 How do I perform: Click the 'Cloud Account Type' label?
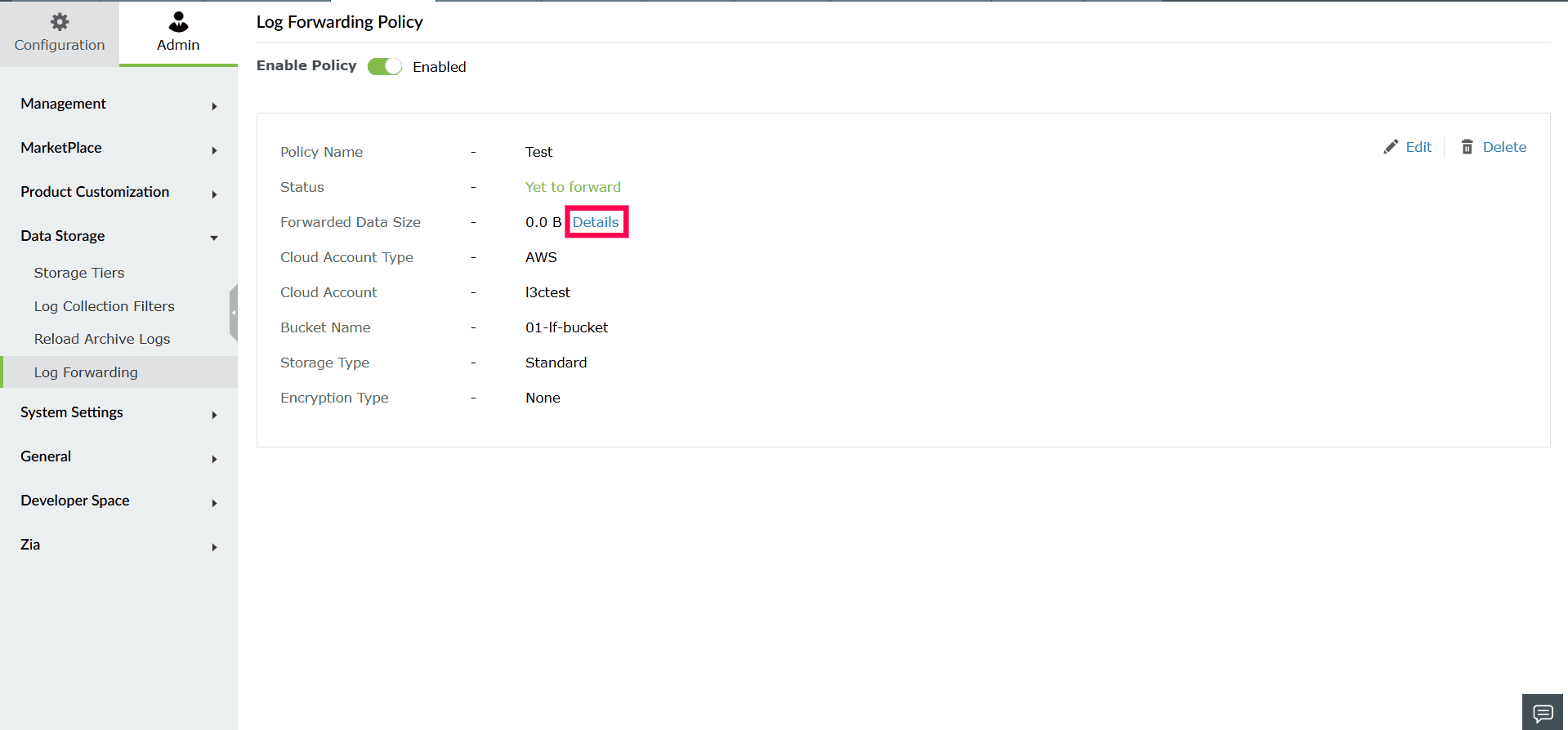tap(346, 257)
